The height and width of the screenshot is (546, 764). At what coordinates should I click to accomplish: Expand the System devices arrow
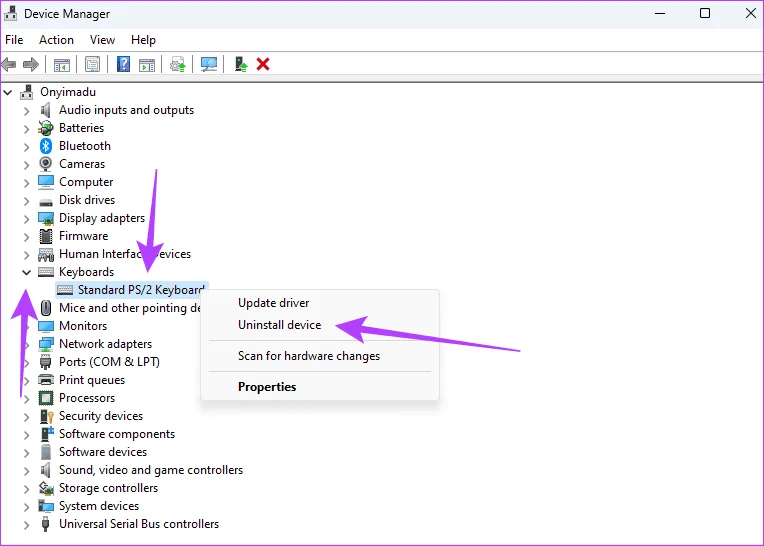coord(26,507)
